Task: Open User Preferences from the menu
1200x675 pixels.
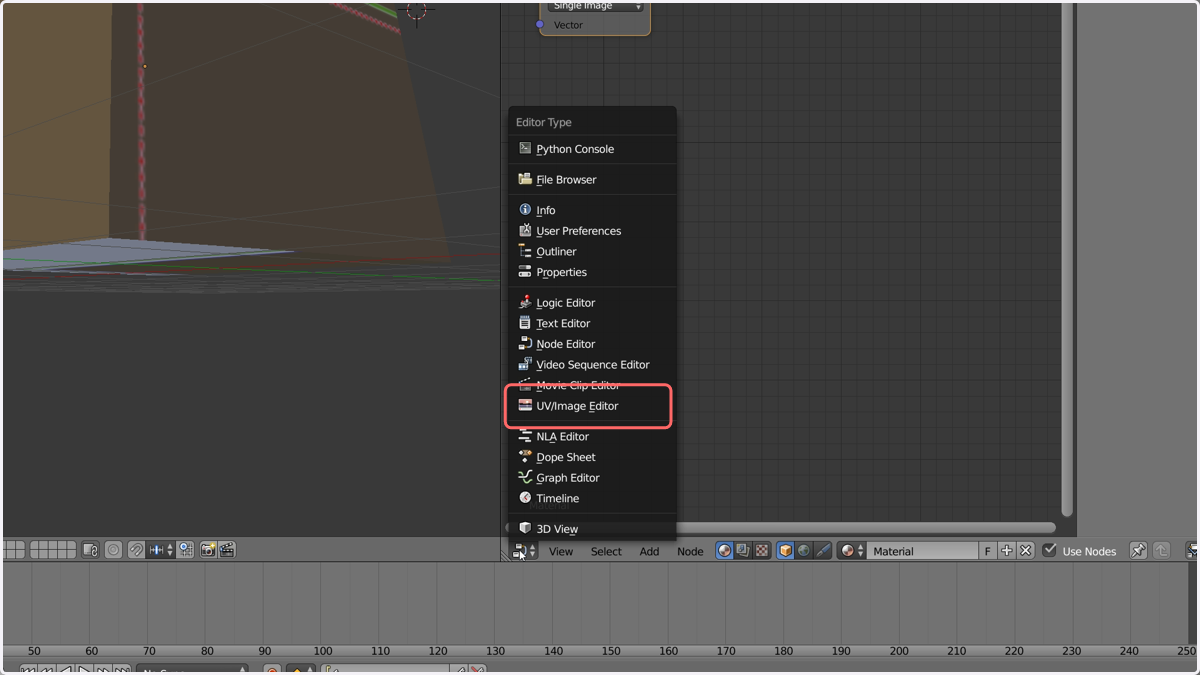Action: 592,231
